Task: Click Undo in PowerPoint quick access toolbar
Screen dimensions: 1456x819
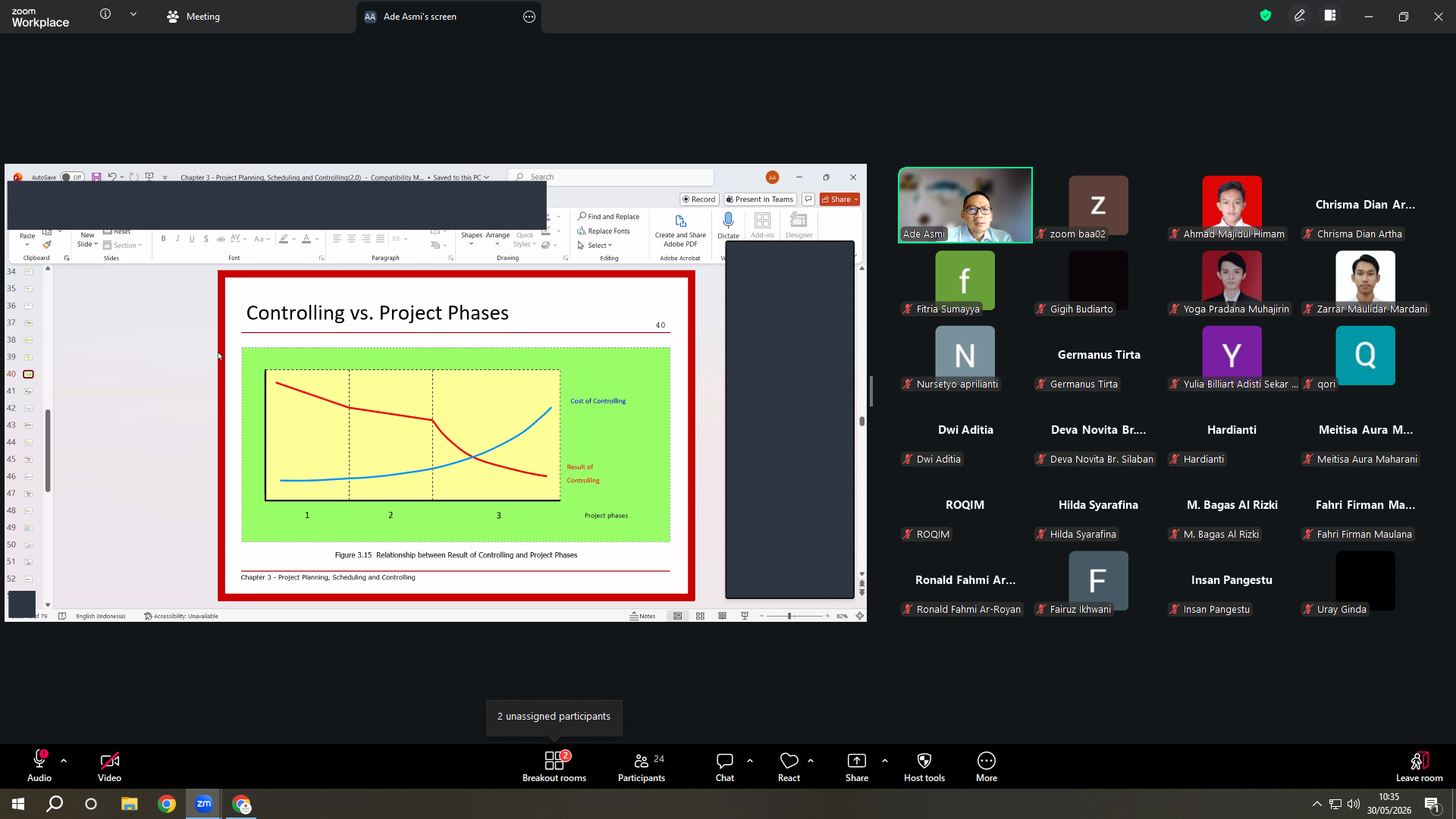Action: (x=112, y=177)
